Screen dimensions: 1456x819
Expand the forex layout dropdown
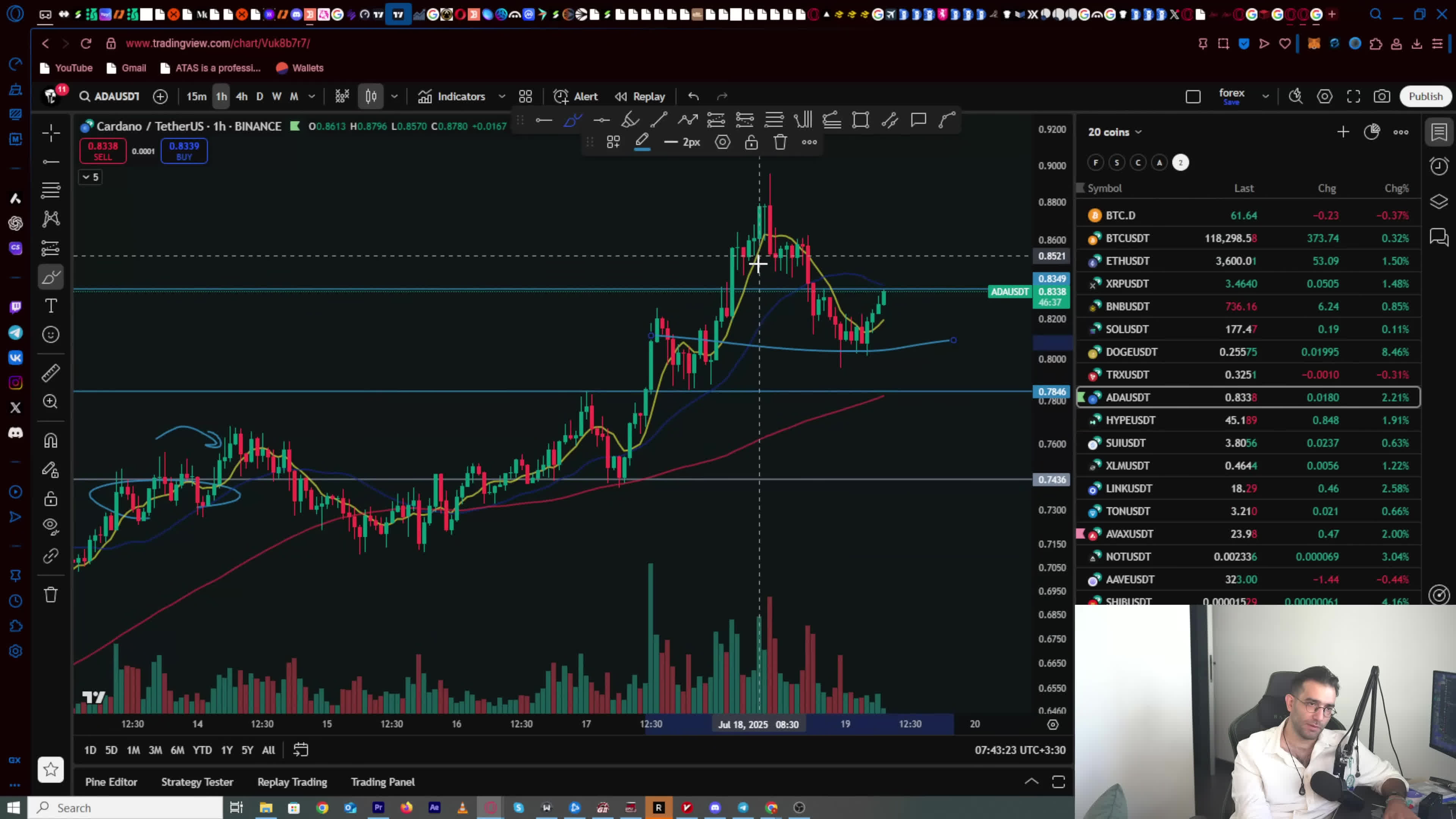1266,97
